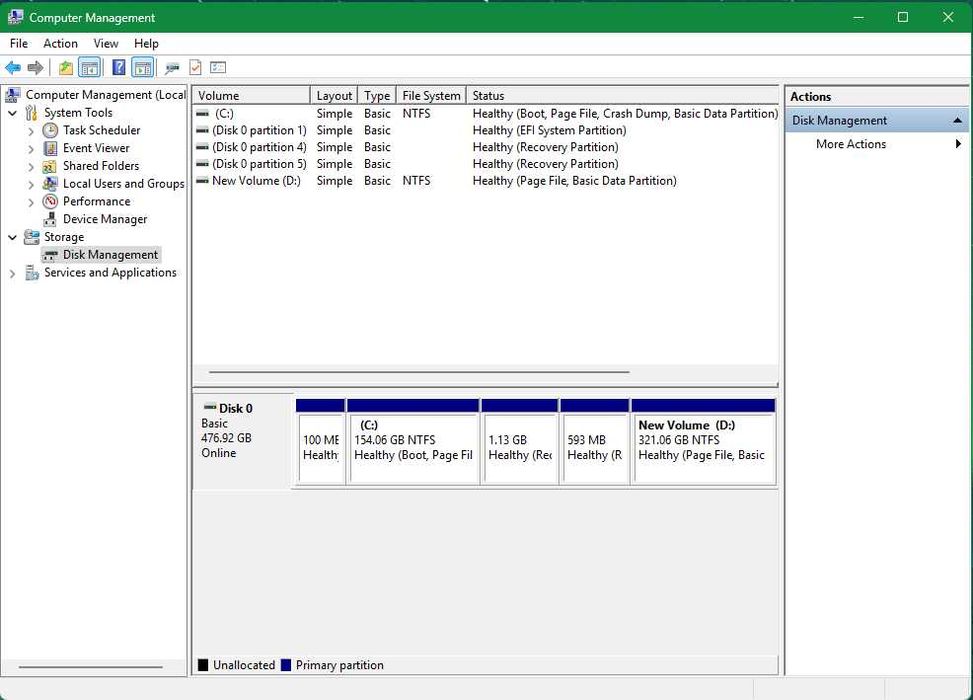
Task: Click the Forward arrow toolbar icon
Action: (35, 68)
